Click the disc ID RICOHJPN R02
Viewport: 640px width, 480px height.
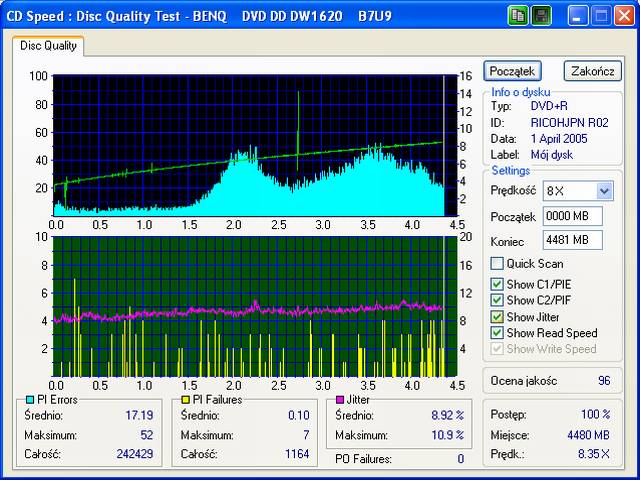click(569, 123)
